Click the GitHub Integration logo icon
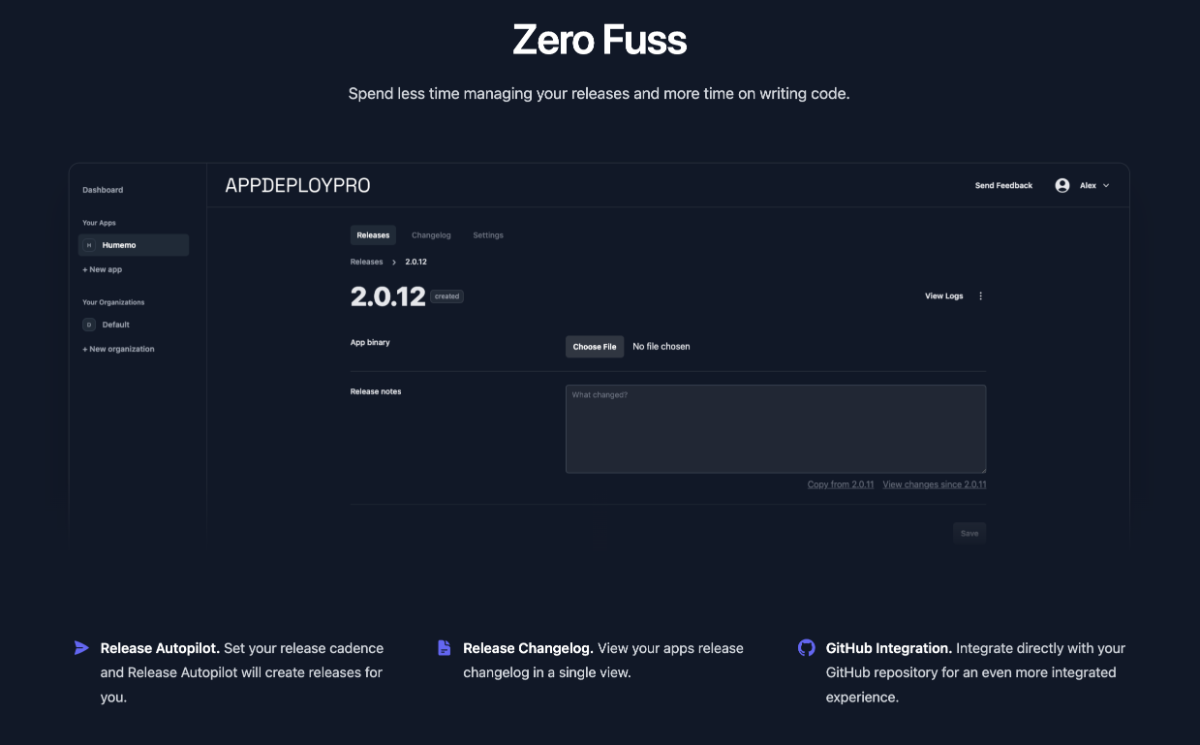Viewport: 1200px width, 745px height. tap(806, 648)
